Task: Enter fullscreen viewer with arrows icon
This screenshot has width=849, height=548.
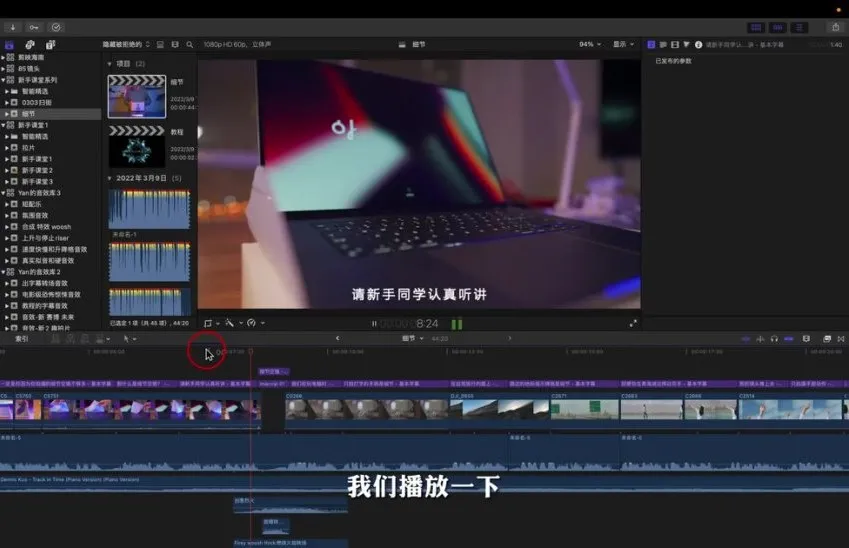Action: pyautogui.click(x=633, y=323)
